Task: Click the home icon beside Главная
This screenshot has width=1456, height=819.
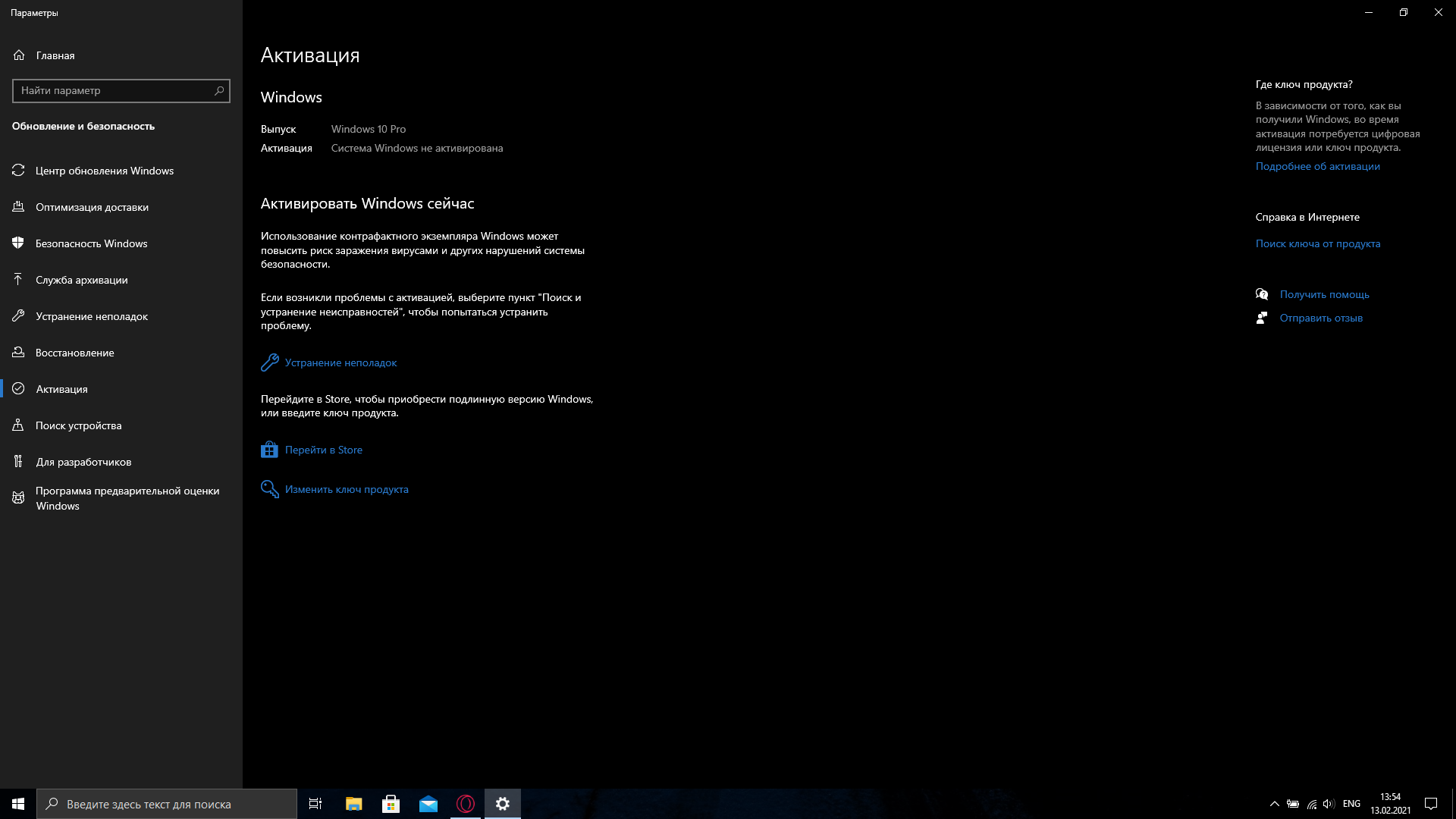Action: (19, 55)
